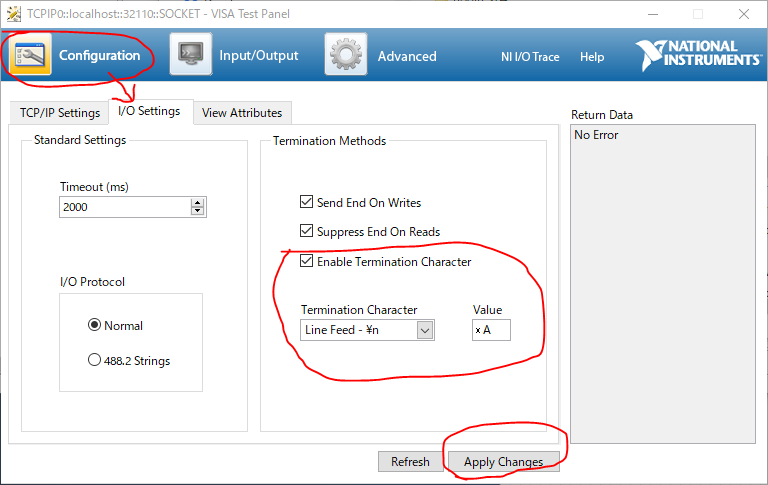The height and width of the screenshot is (485, 768).
Task: Click the Configuration wrench icon
Action: pyautogui.click(x=30, y=54)
